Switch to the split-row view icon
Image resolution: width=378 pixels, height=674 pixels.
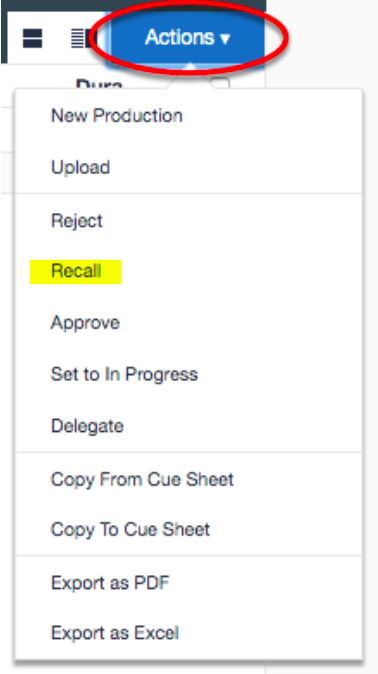tap(32, 38)
